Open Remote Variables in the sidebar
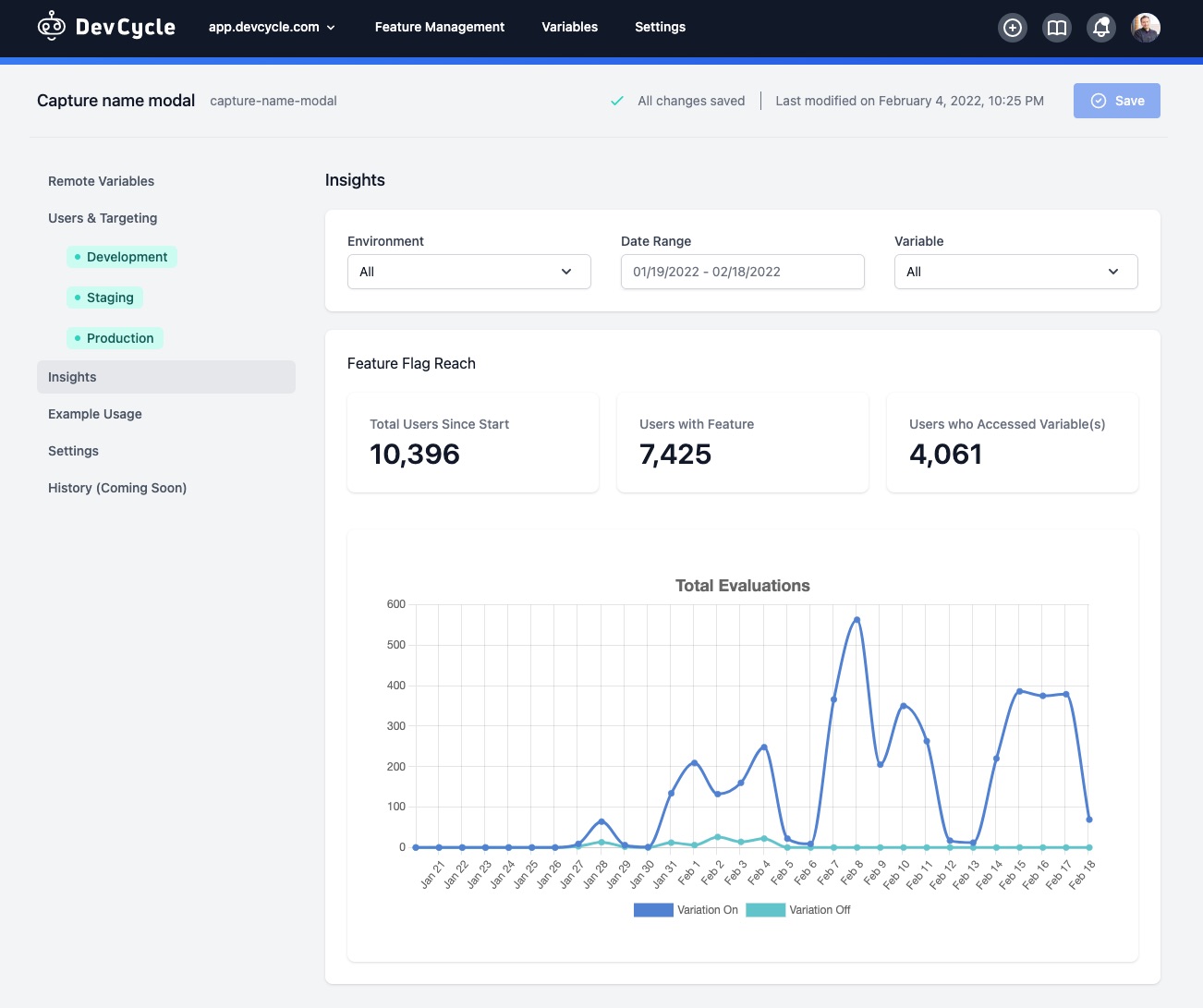The width and height of the screenshot is (1203, 1008). coord(101,181)
